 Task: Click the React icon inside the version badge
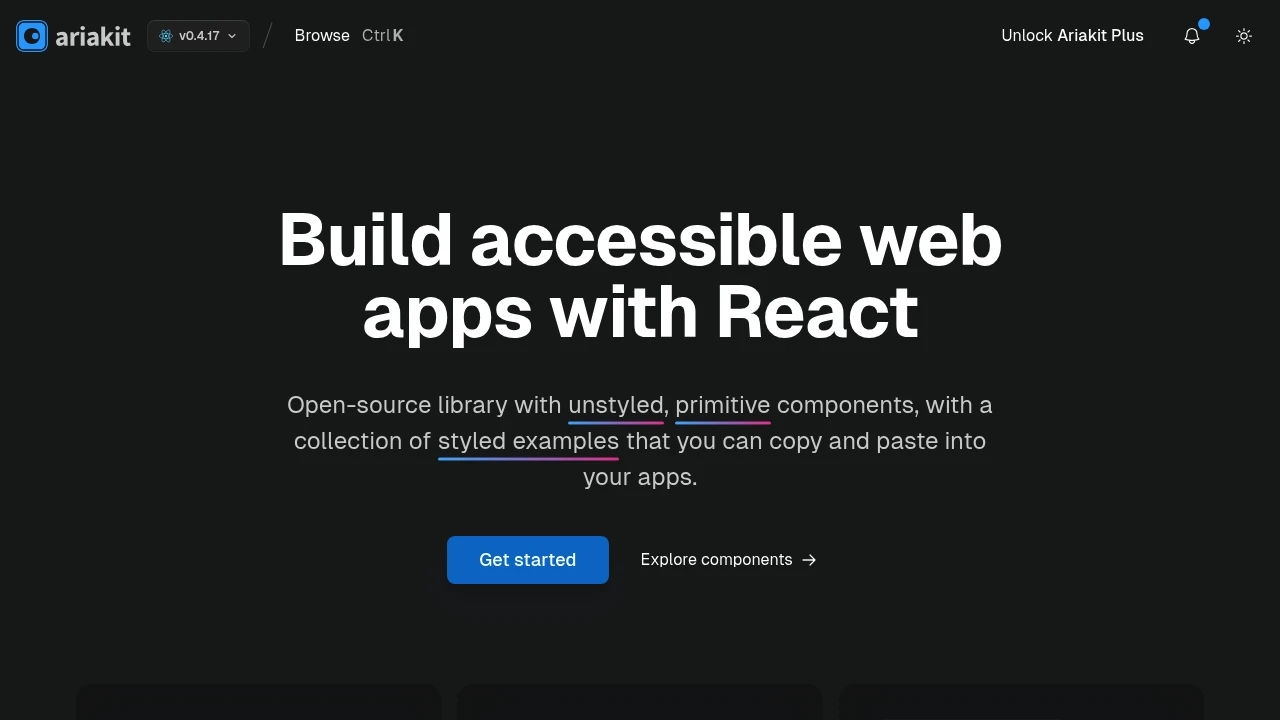[166, 35]
